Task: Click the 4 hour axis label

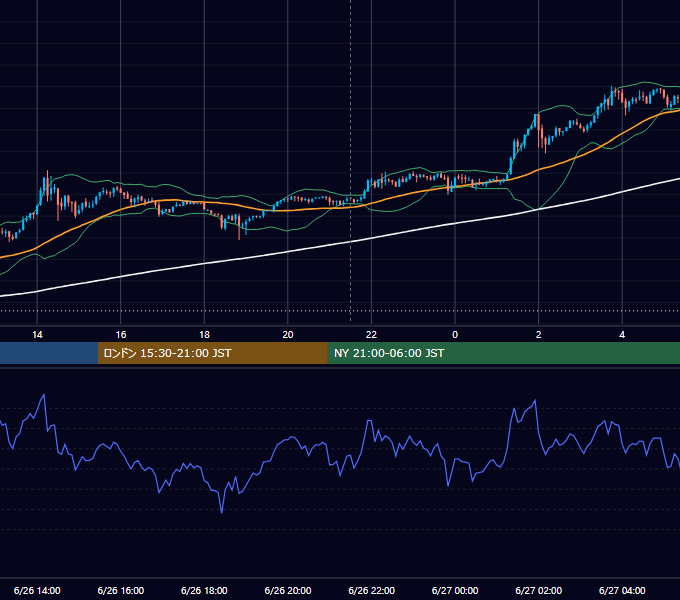Action: [x=622, y=335]
